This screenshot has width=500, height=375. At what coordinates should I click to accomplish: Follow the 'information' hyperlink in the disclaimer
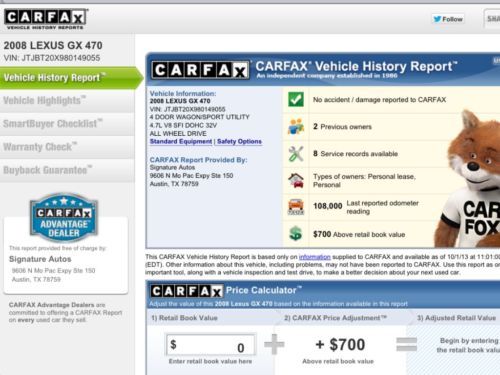pyautogui.click(x=315, y=257)
